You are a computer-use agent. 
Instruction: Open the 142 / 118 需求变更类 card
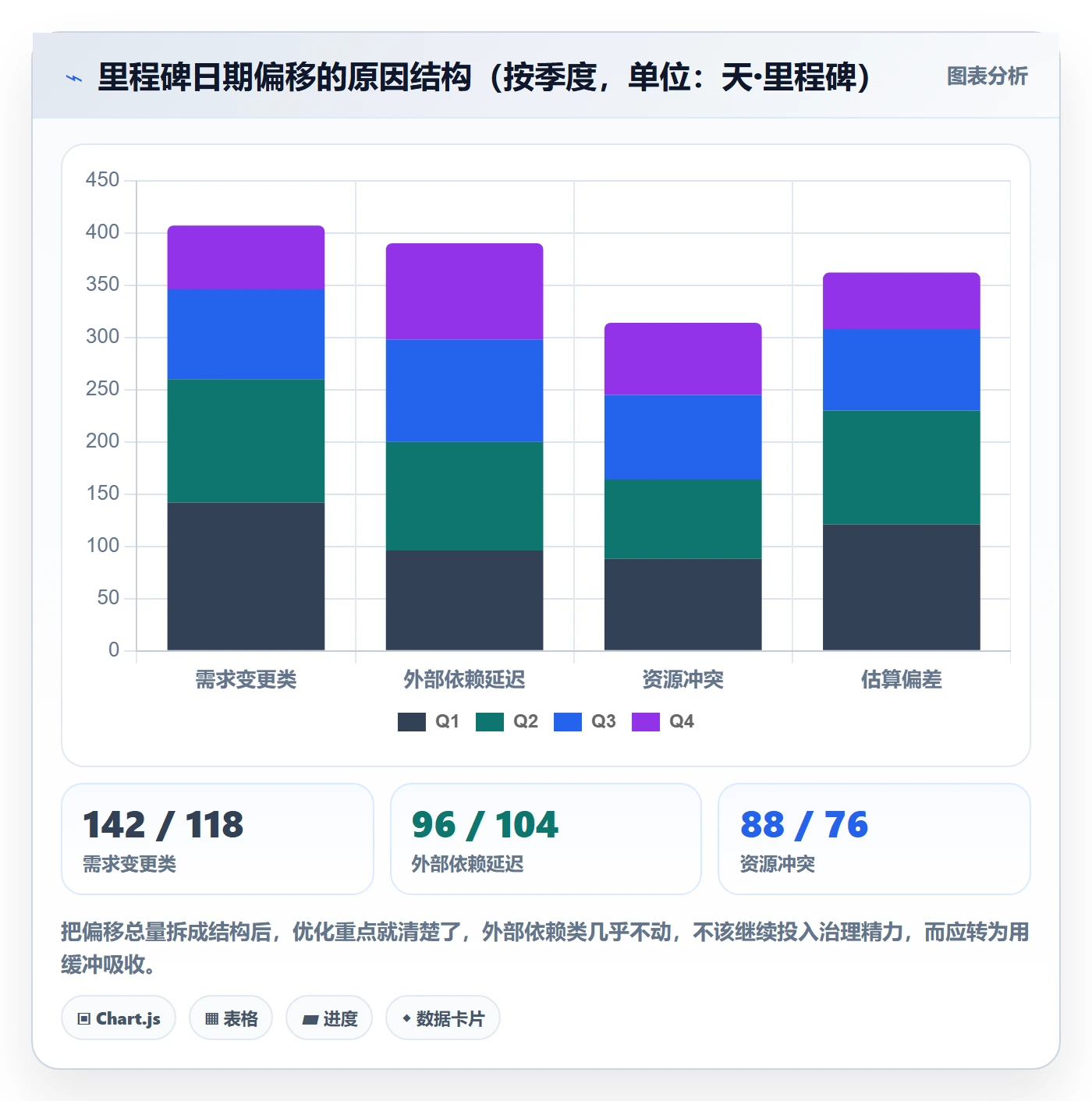pos(218,839)
